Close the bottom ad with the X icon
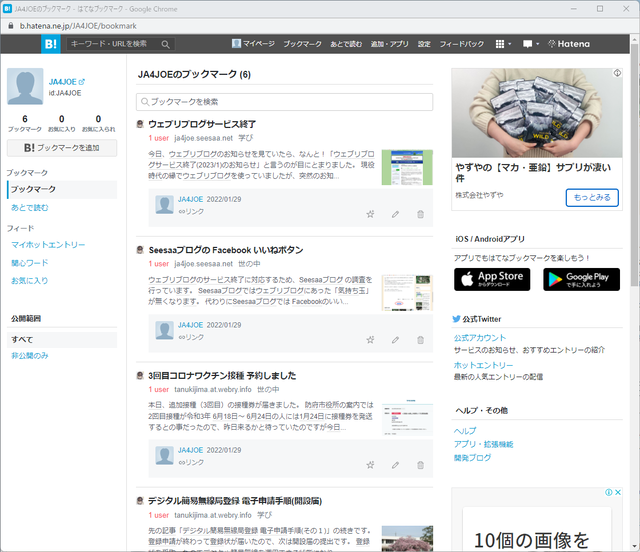Screen dimensions: 640x552 (x=618, y=492)
